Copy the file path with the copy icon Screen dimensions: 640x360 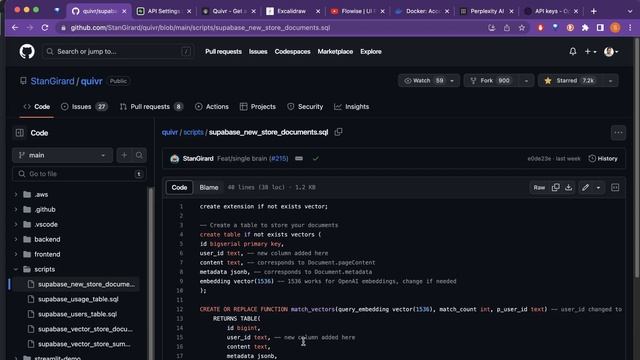pos(338,132)
